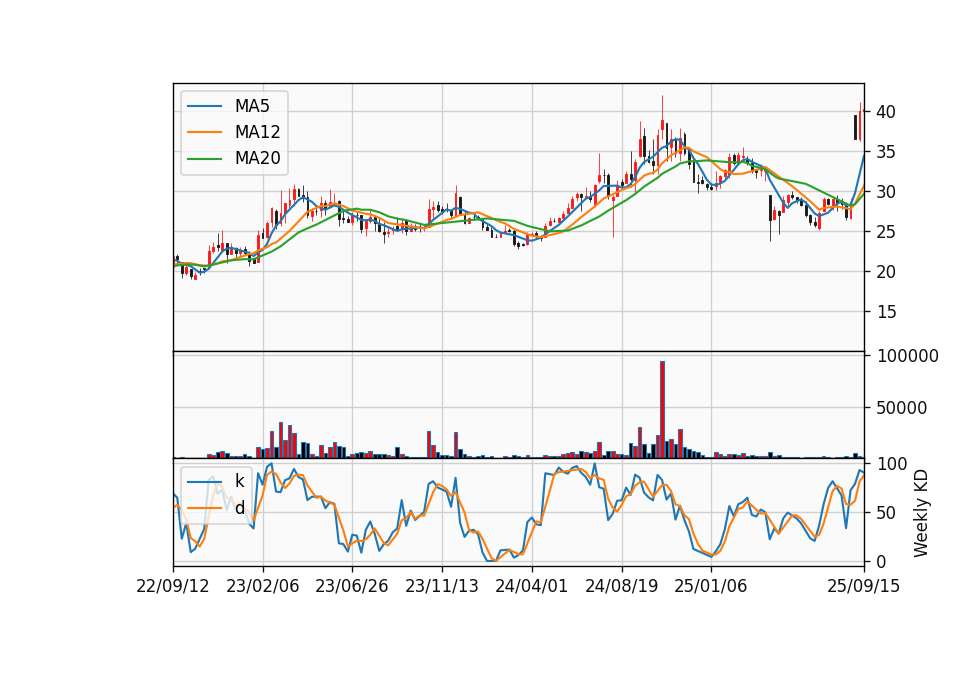Click the price axis value 25
The image size is (960, 690).
[886, 232]
